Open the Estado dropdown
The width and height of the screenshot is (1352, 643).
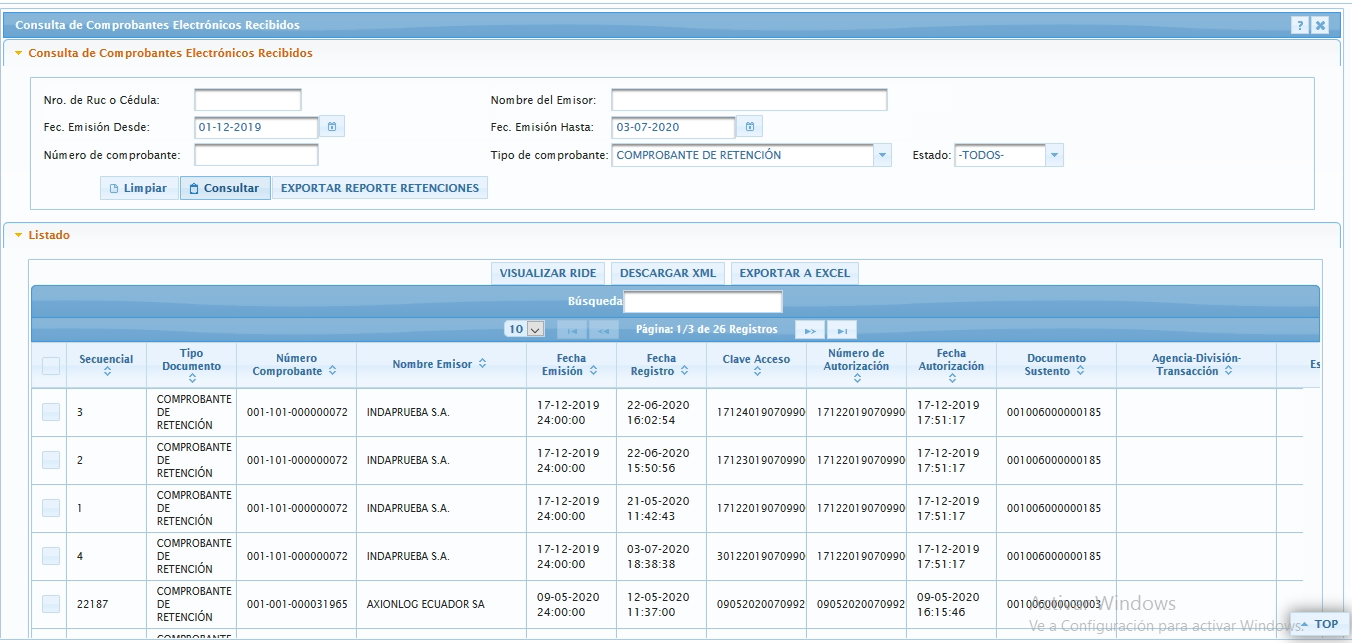(x=1054, y=156)
